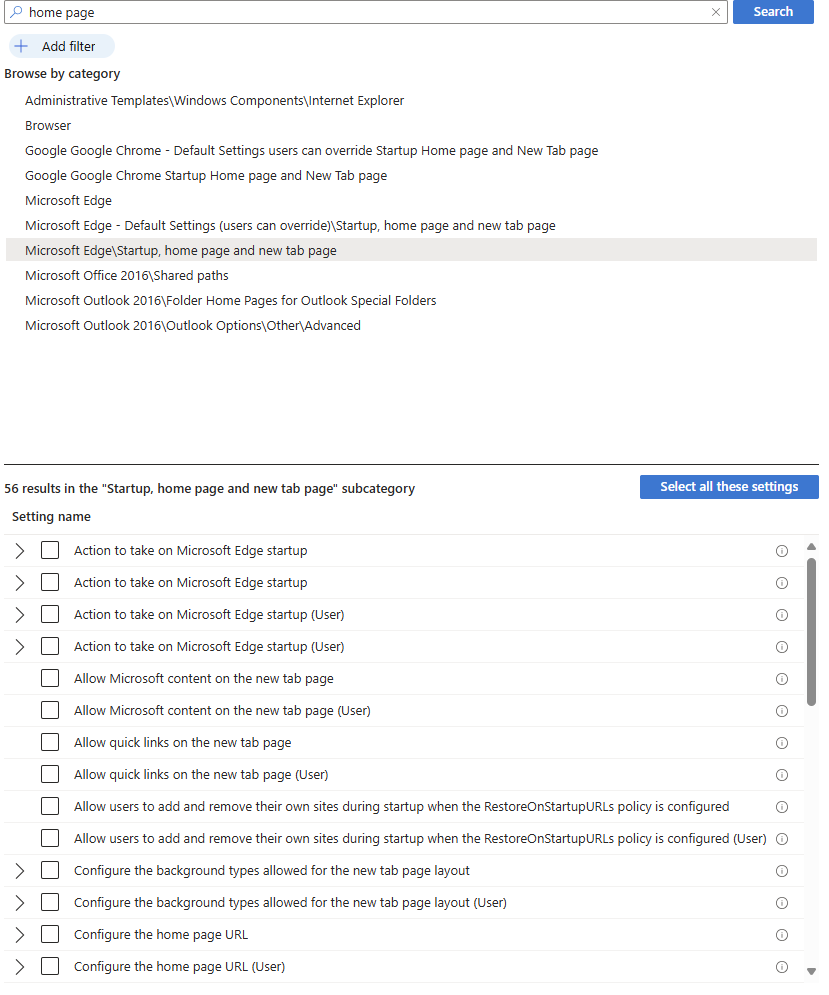Expand Configure the home page URL setting
This screenshot has height=995, width=829.
(x=19, y=935)
